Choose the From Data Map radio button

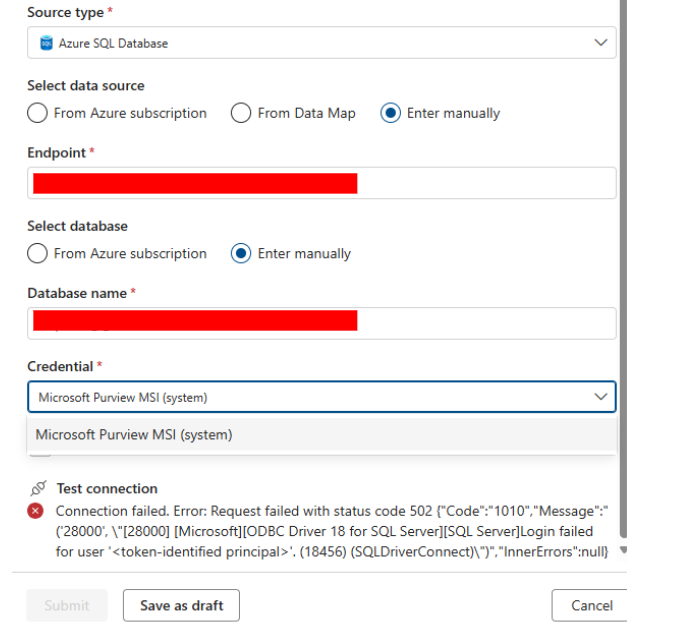point(241,113)
